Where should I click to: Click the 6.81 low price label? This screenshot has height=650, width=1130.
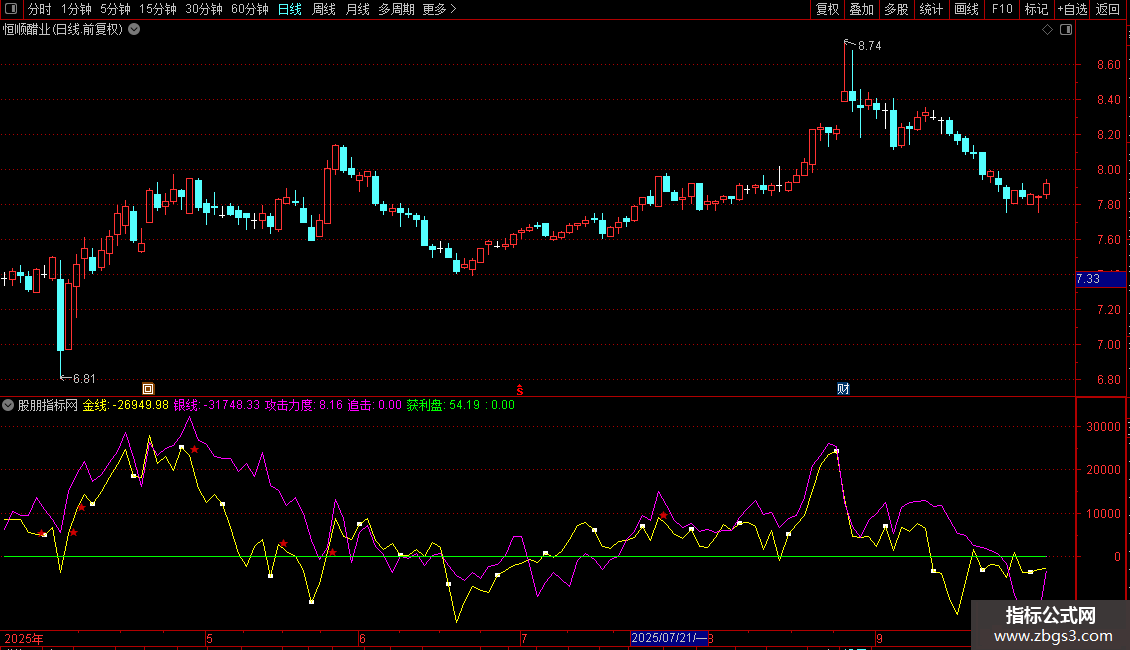pos(84,379)
